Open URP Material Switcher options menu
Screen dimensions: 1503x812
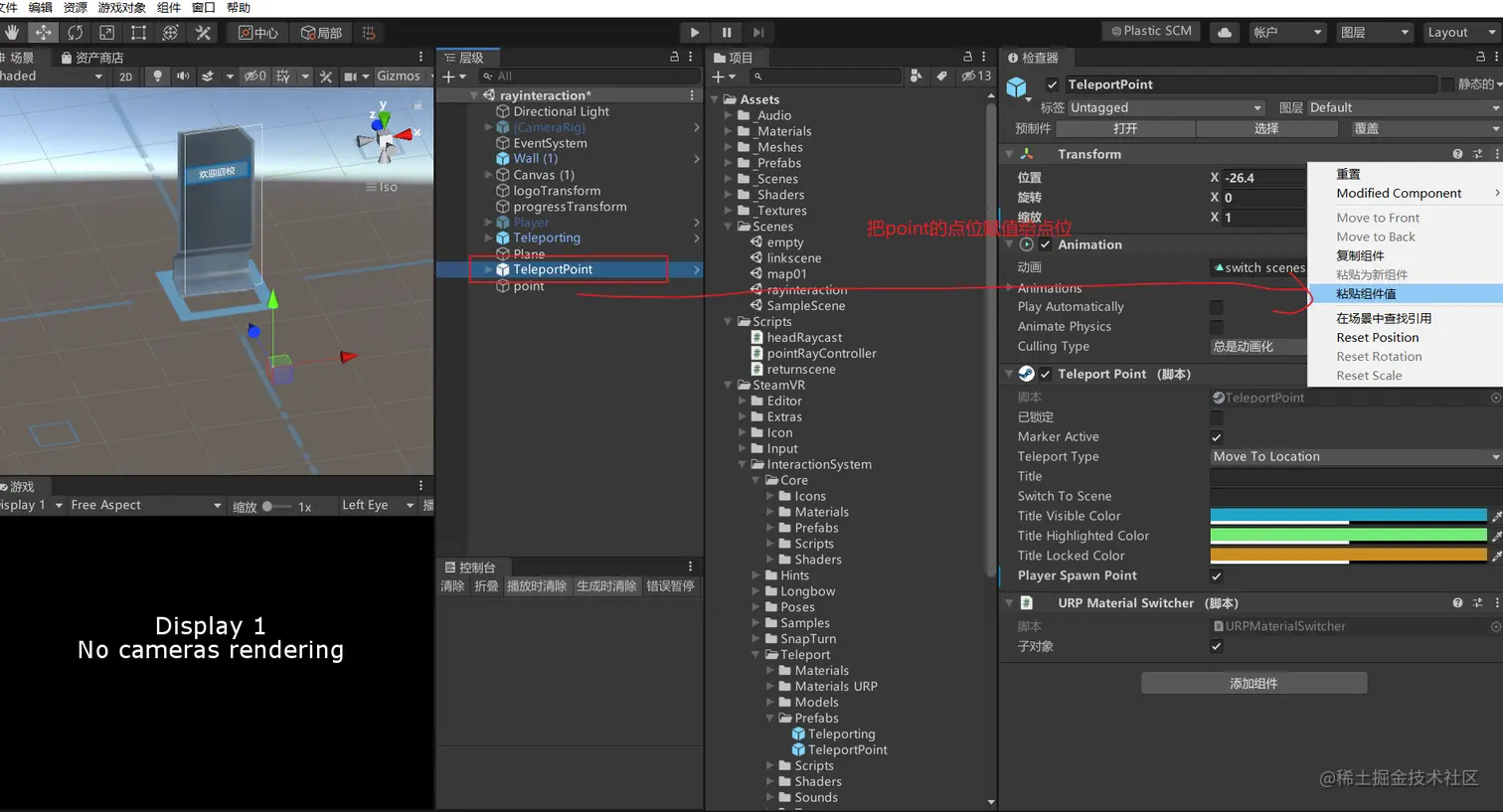1496,603
